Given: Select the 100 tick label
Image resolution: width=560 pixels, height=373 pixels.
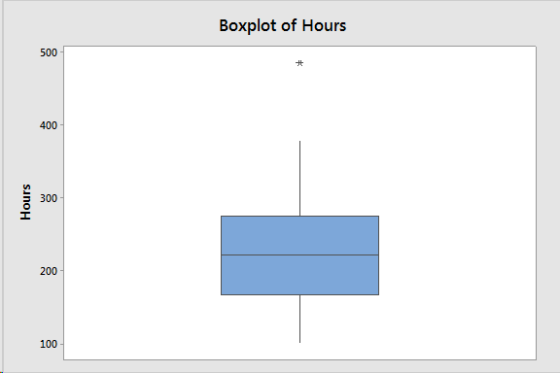Looking at the screenshot, I should [x=49, y=344].
